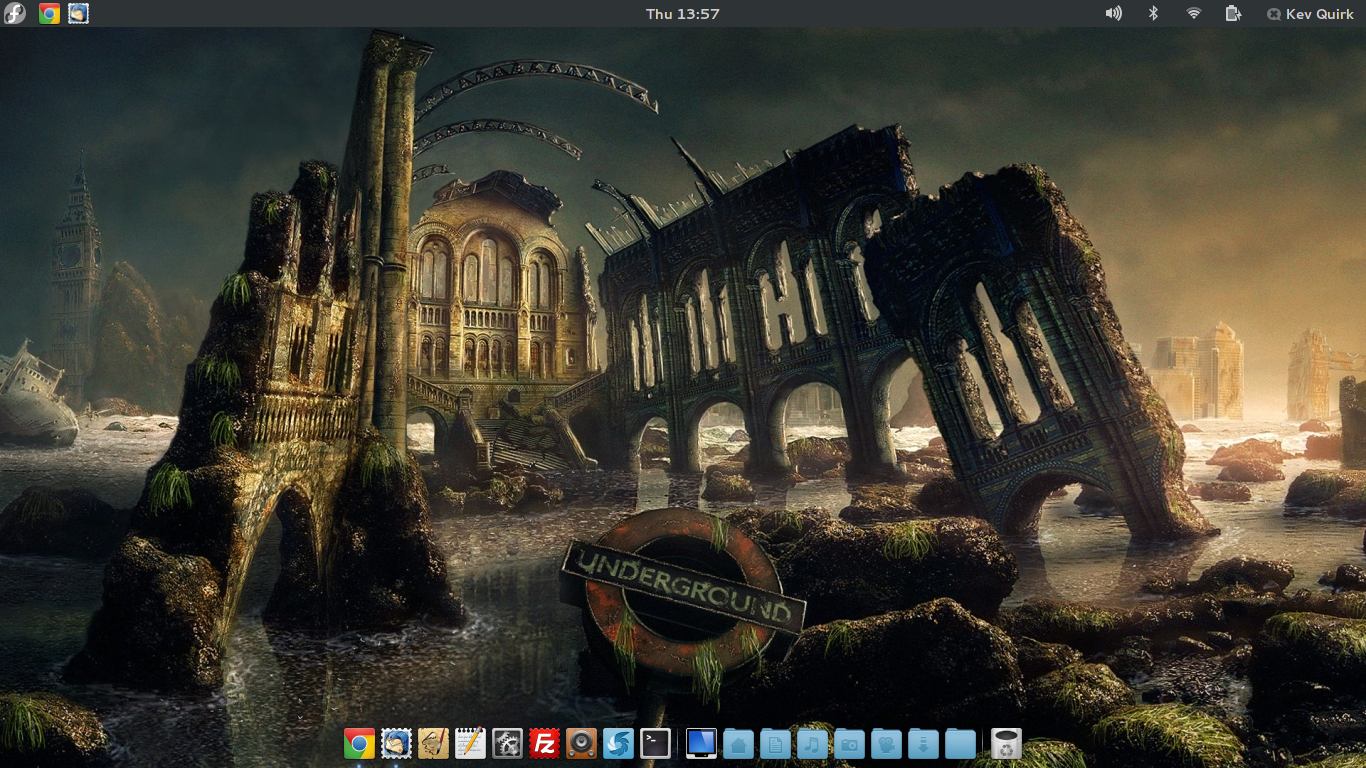Viewport: 1366px width, 768px height.
Task: Open system settings gear icon in dock
Action: 507,743
